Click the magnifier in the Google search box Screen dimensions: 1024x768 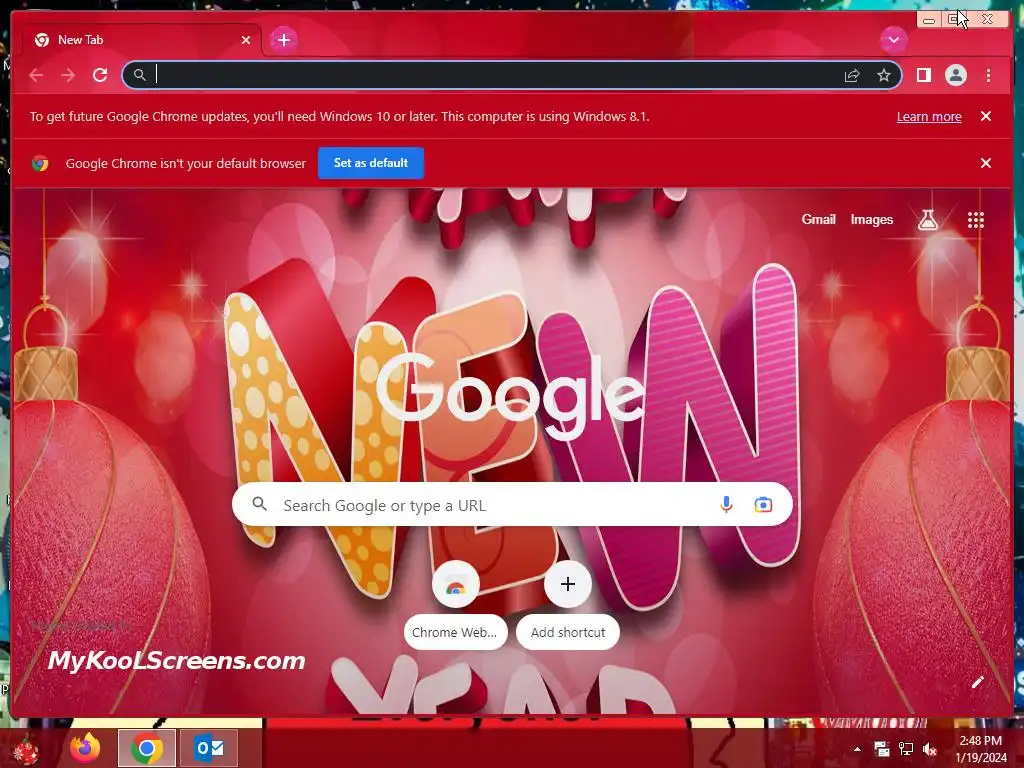click(x=259, y=504)
